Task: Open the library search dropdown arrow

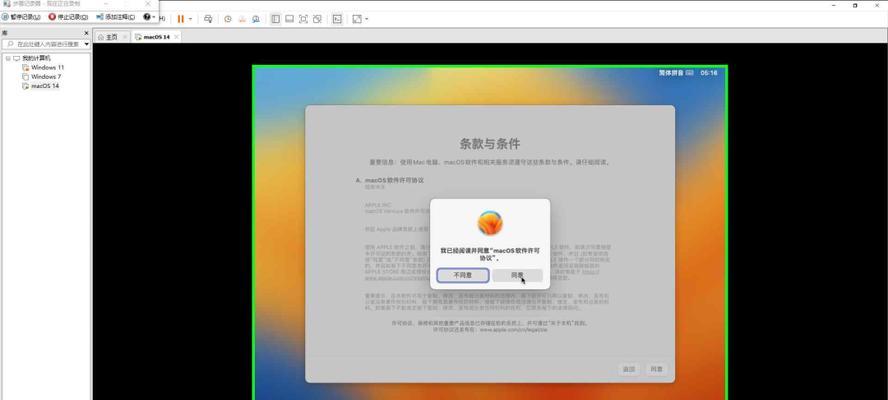Action: pos(87,44)
